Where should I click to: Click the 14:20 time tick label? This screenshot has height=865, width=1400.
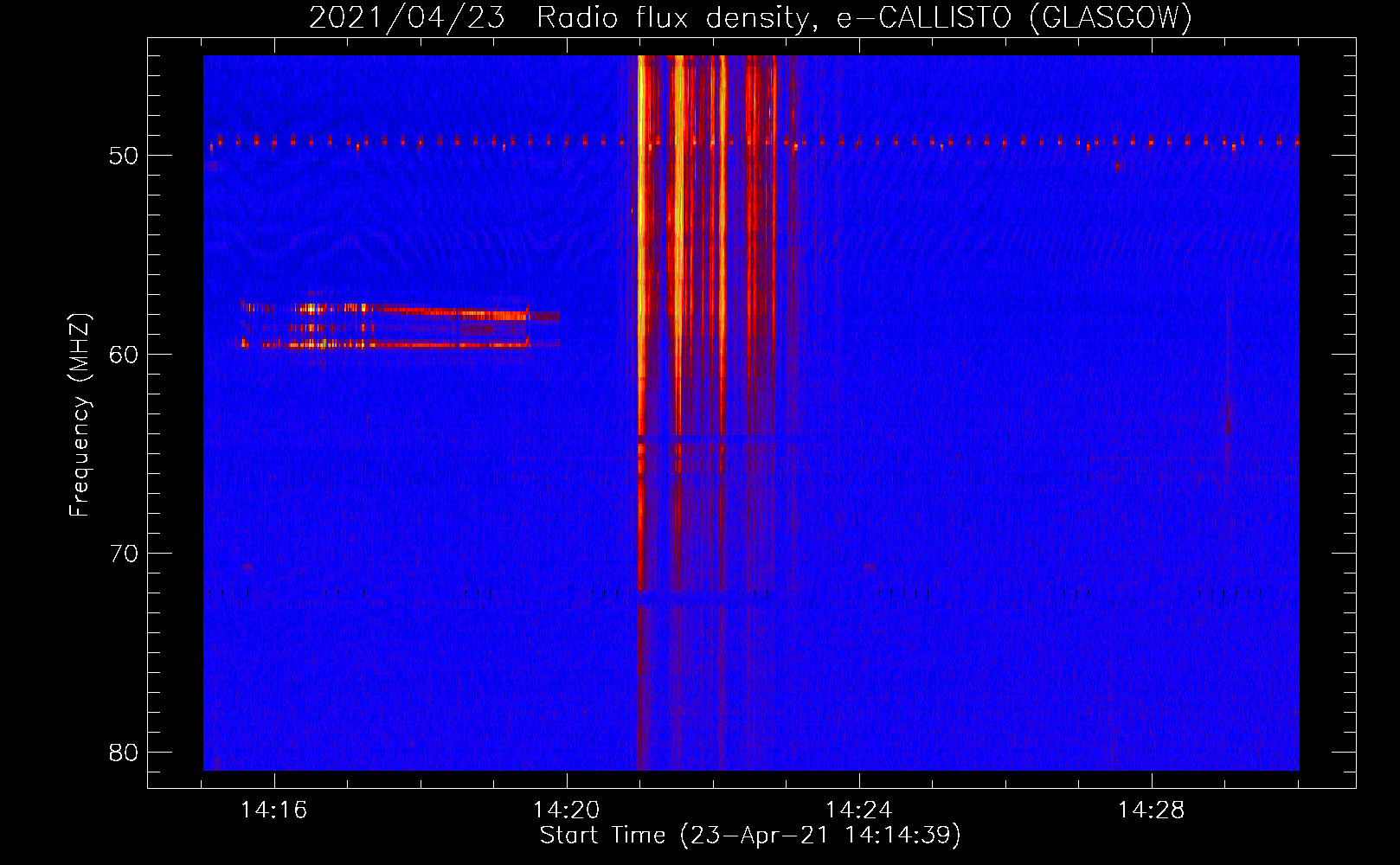[x=567, y=811]
